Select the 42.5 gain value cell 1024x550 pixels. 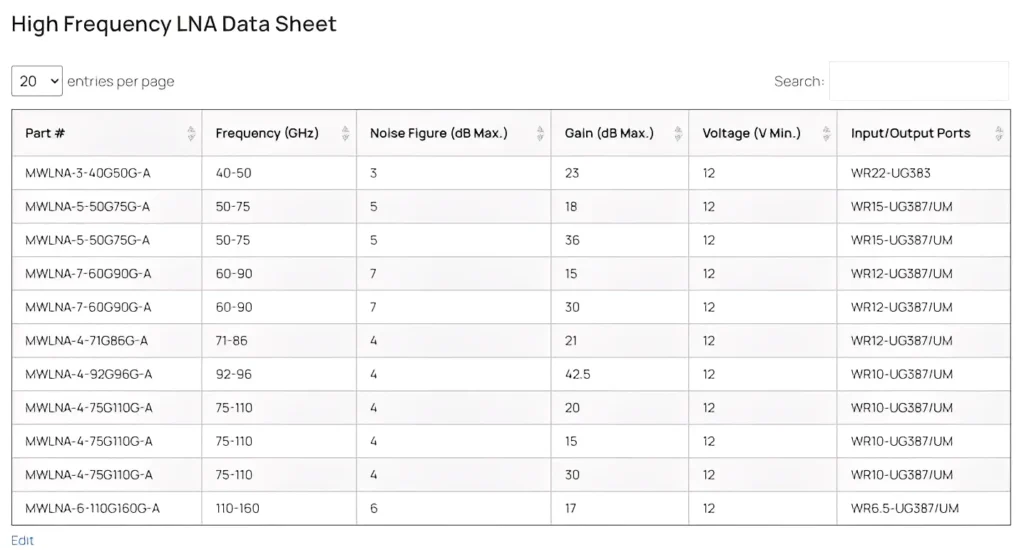(x=577, y=374)
